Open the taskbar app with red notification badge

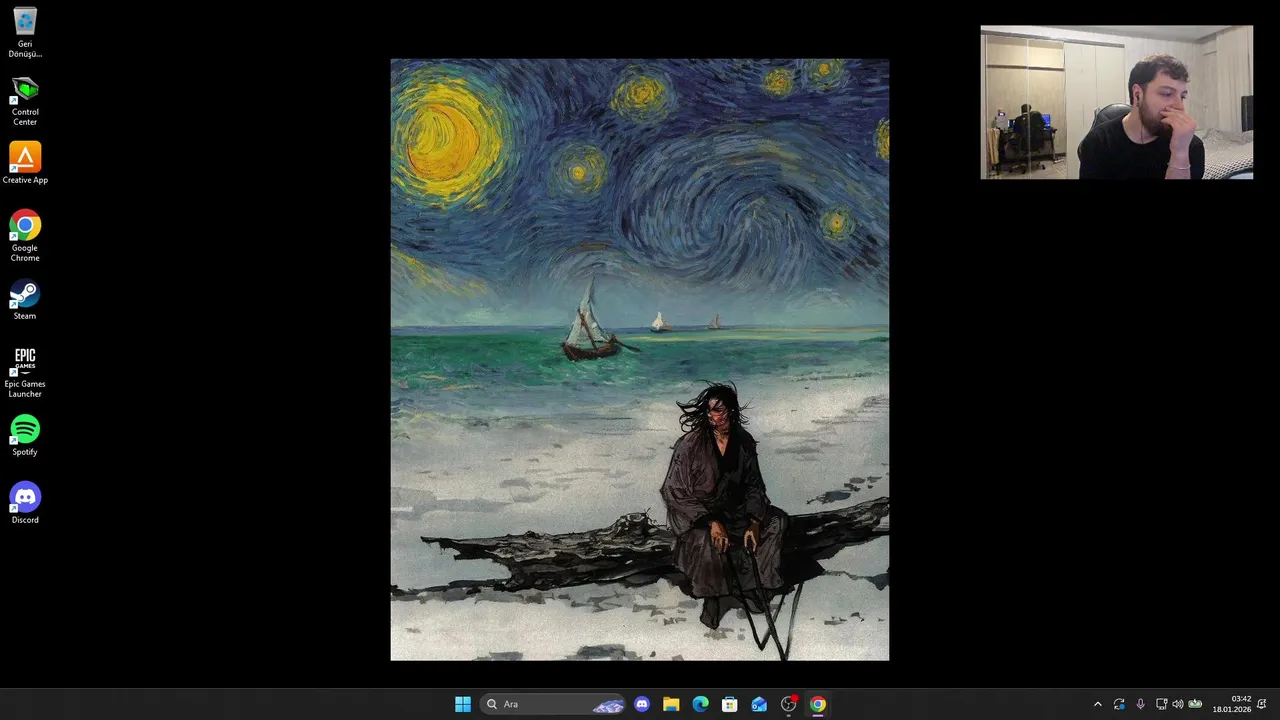point(788,704)
